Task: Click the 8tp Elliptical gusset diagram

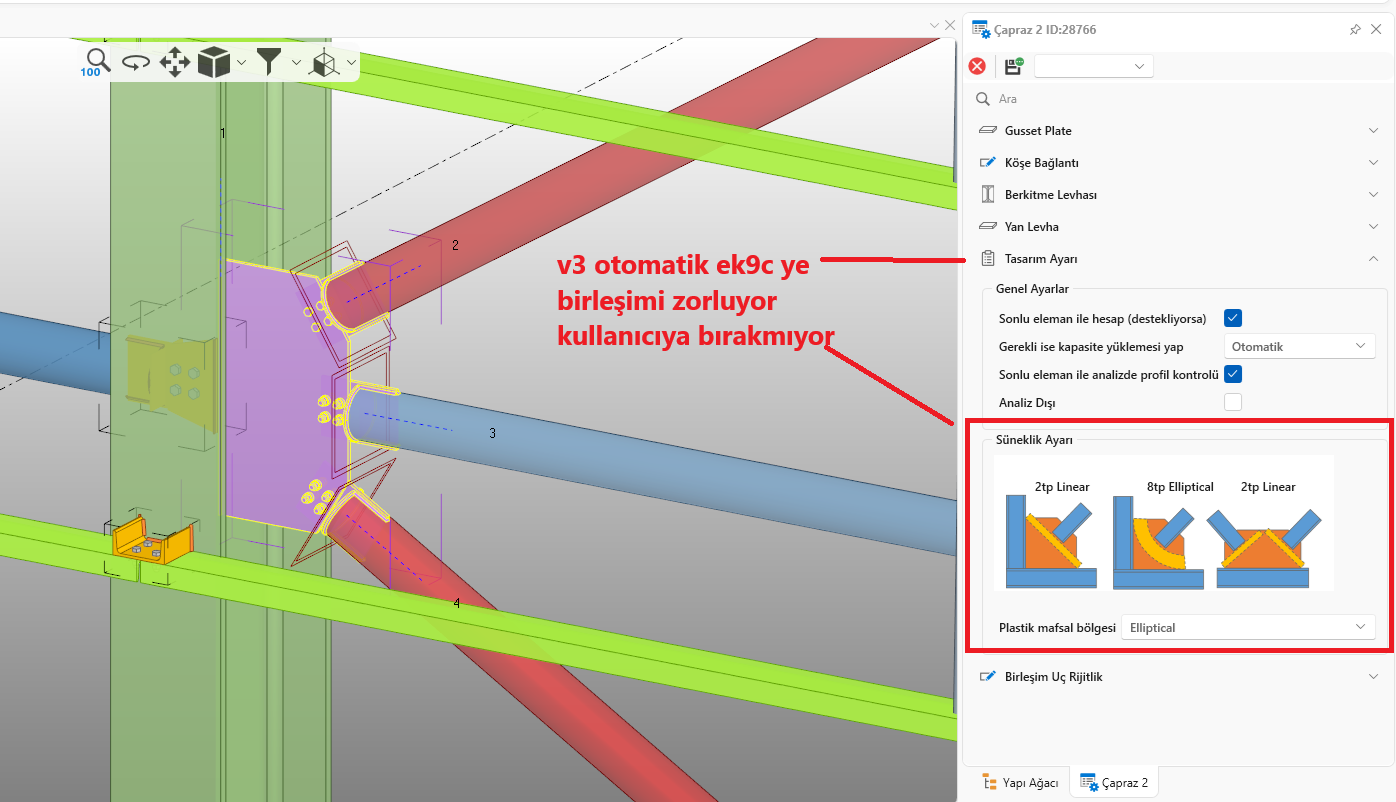Action: click(1160, 538)
